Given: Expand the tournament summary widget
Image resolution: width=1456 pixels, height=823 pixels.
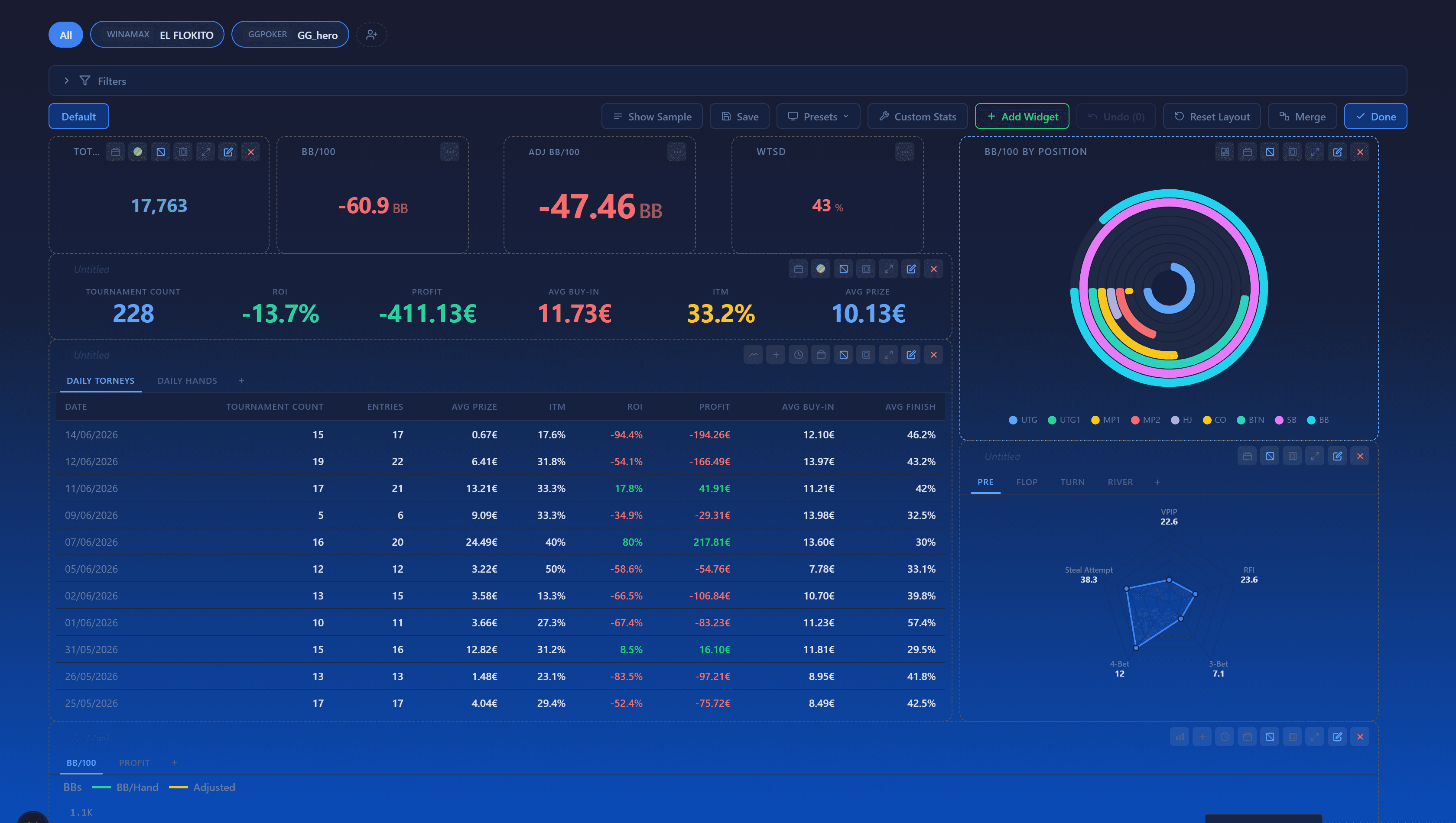Looking at the screenshot, I should pos(889,269).
